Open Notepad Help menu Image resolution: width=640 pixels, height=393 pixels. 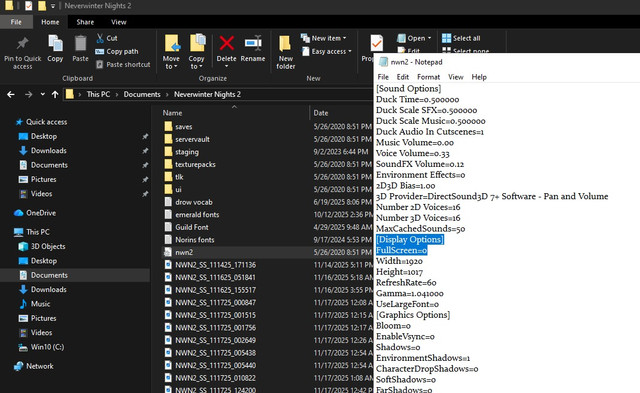pyautogui.click(x=479, y=77)
